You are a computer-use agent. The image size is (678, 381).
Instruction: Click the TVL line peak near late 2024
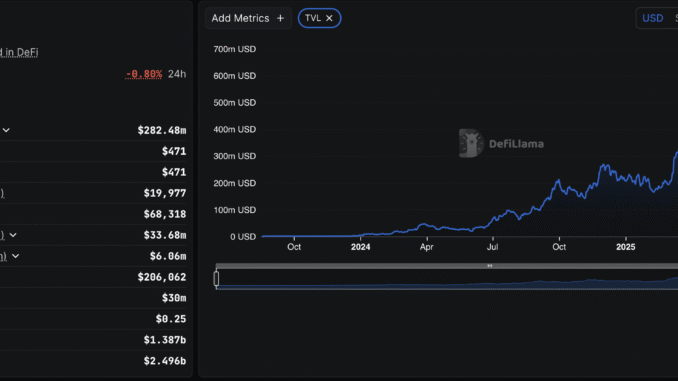(604, 166)
